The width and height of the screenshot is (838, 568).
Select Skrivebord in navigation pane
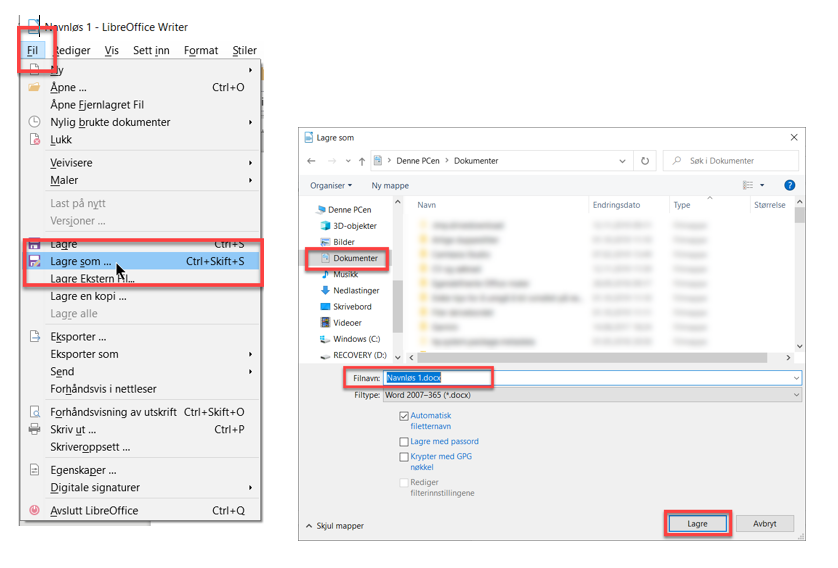tap(352, 306)
